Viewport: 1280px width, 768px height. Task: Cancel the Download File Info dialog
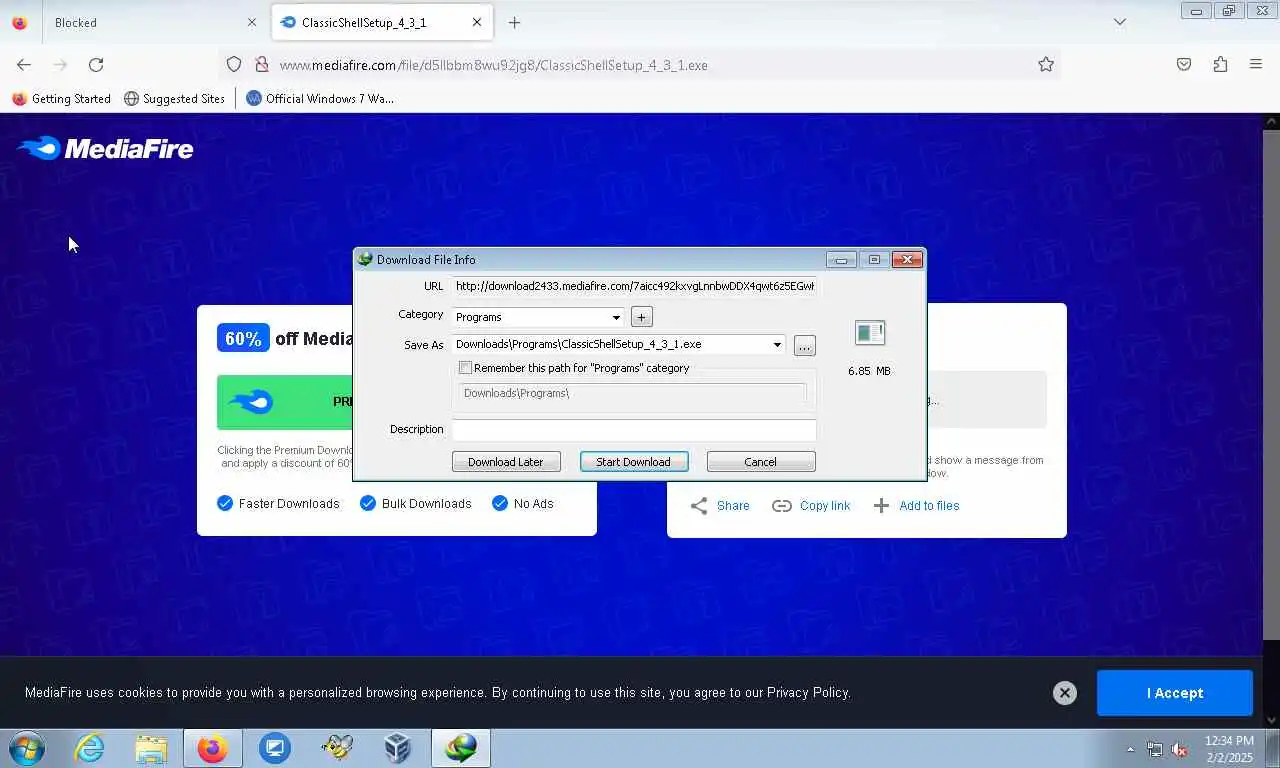(x=761, y=462)
